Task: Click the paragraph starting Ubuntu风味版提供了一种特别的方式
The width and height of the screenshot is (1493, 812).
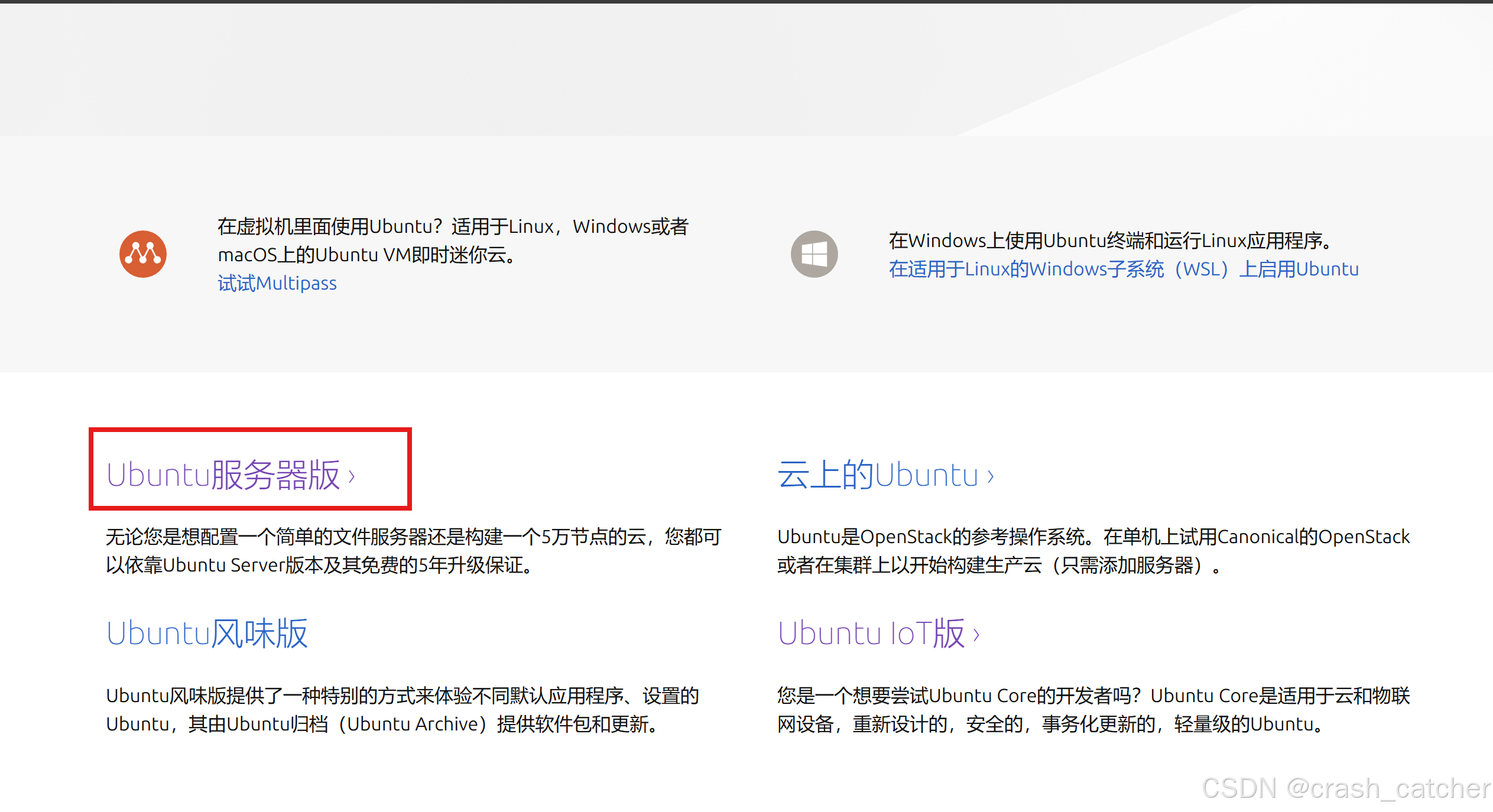Action: coord(403,709)
